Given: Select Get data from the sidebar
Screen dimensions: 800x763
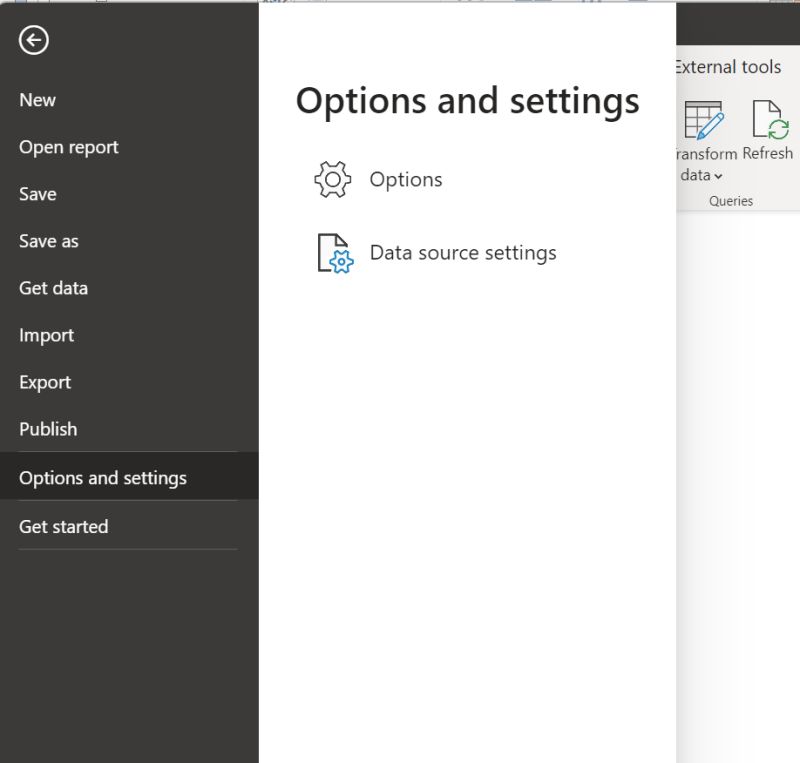Looking at the screenshot, I should [x=52, y=287].
